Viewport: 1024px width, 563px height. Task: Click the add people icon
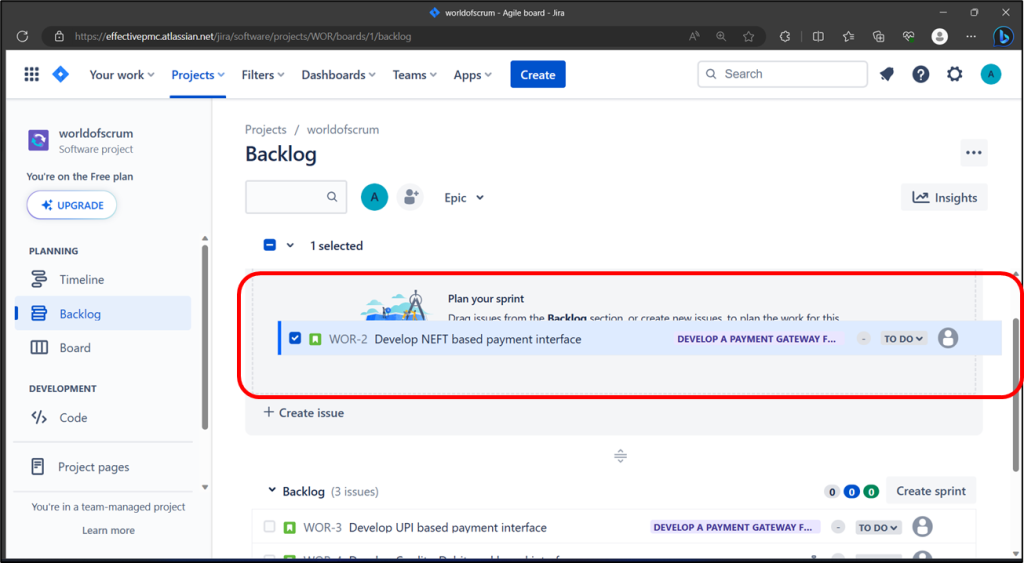[410, 197]
